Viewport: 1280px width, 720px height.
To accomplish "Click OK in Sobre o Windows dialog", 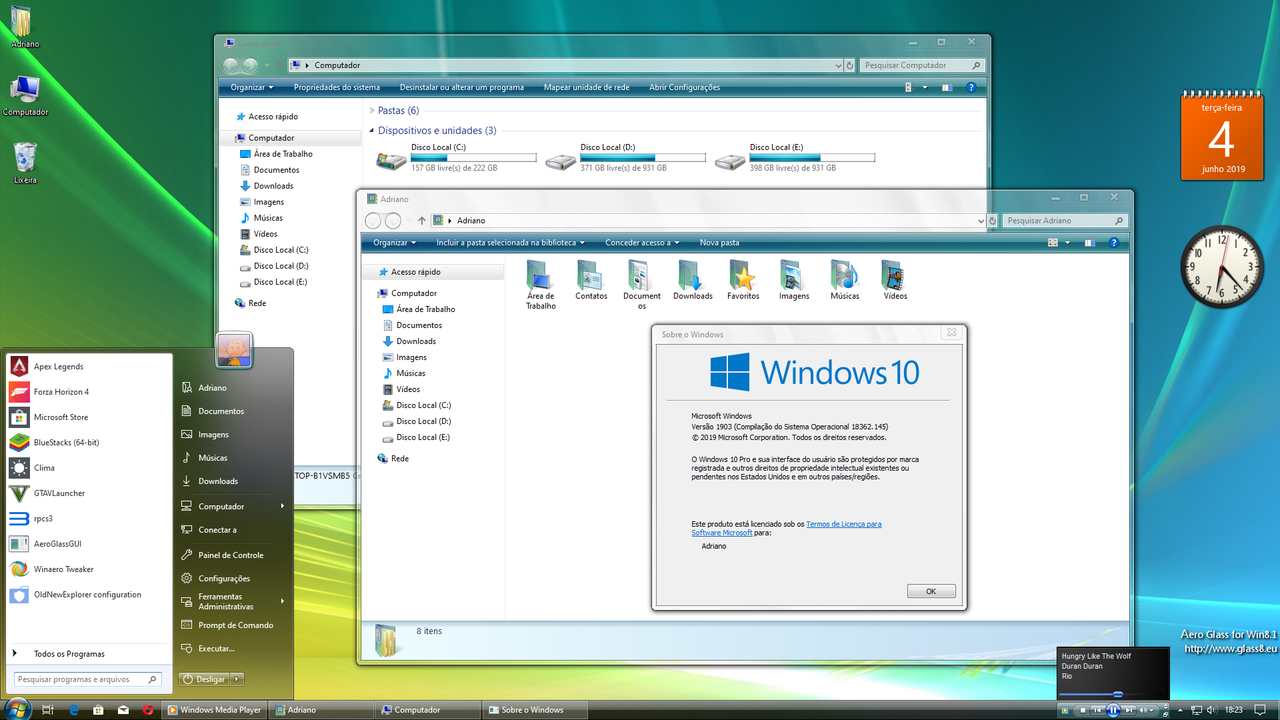I will [931, 592].
